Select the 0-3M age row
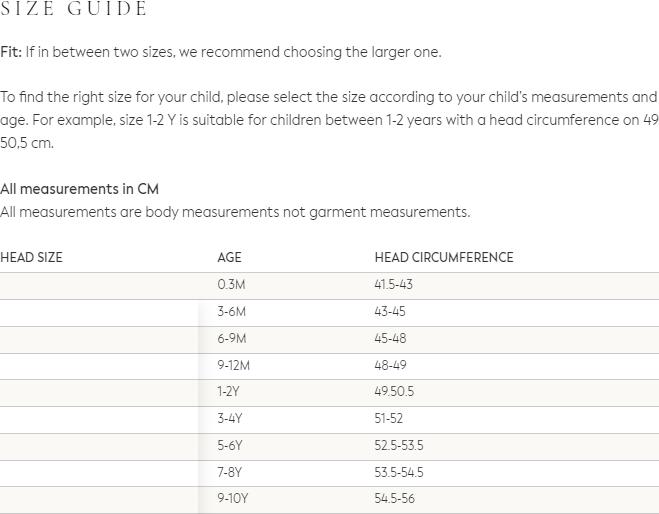Image resolution: width=659 pixels, height=514 pixels. (231, 285)
